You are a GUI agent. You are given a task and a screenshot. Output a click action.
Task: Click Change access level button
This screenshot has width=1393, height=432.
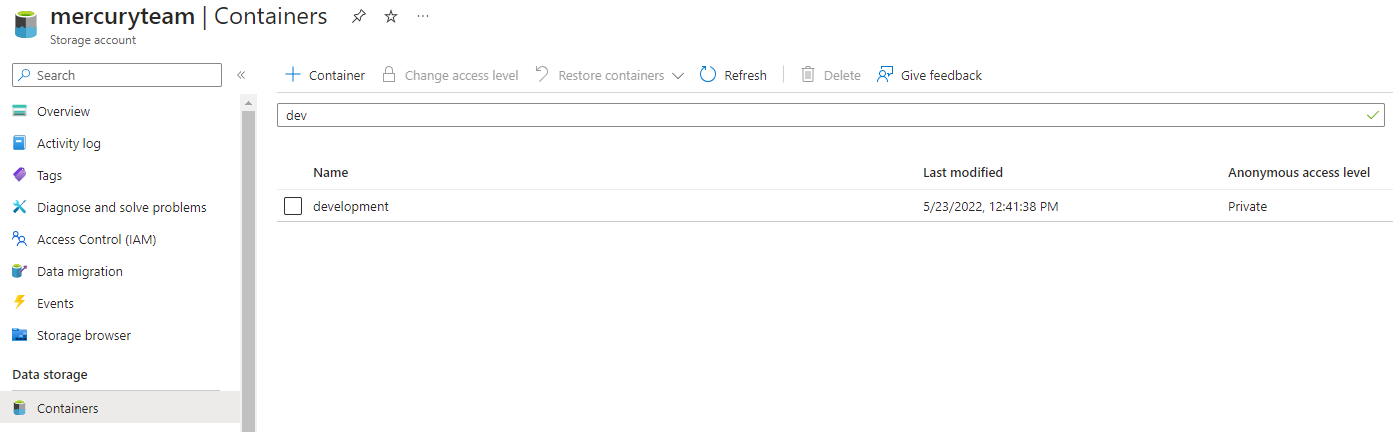[x=450, y=75]
